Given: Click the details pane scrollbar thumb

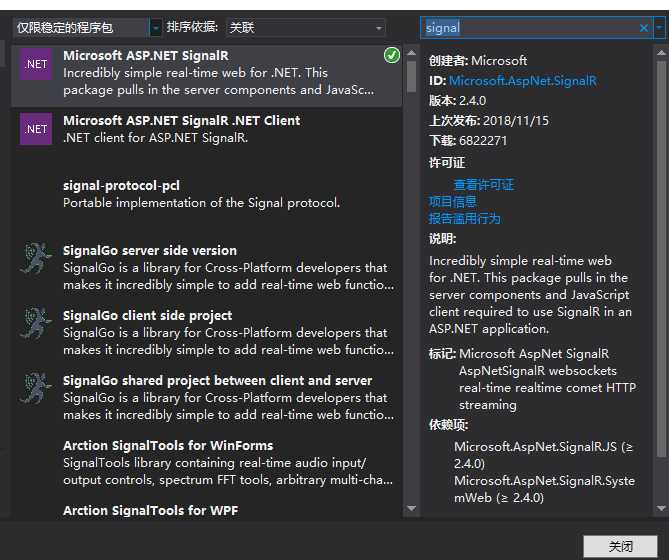Looking at the screenshot, I should point(661,259).
